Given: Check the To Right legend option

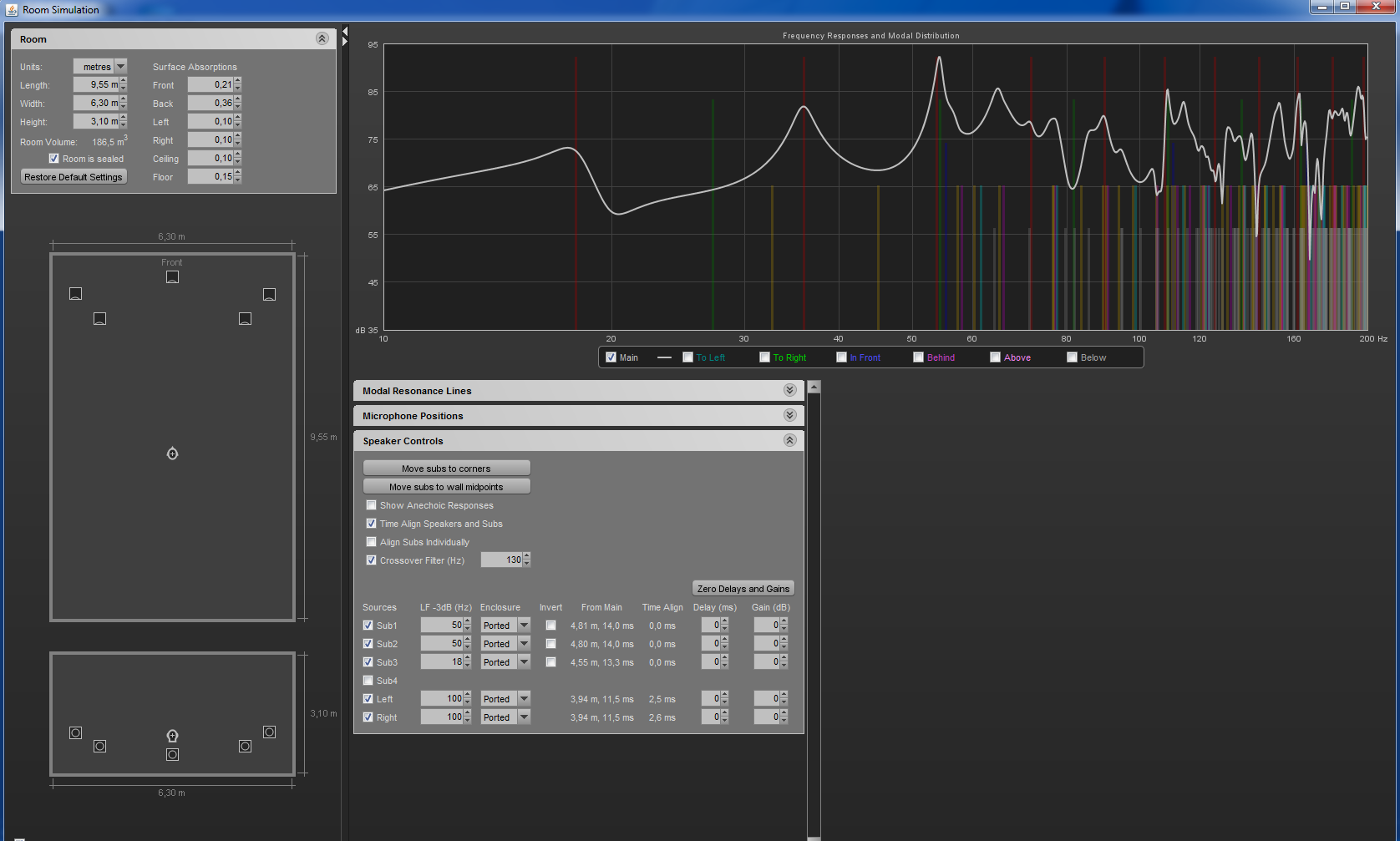Looking at the screenshot, I should coord(764,357).
